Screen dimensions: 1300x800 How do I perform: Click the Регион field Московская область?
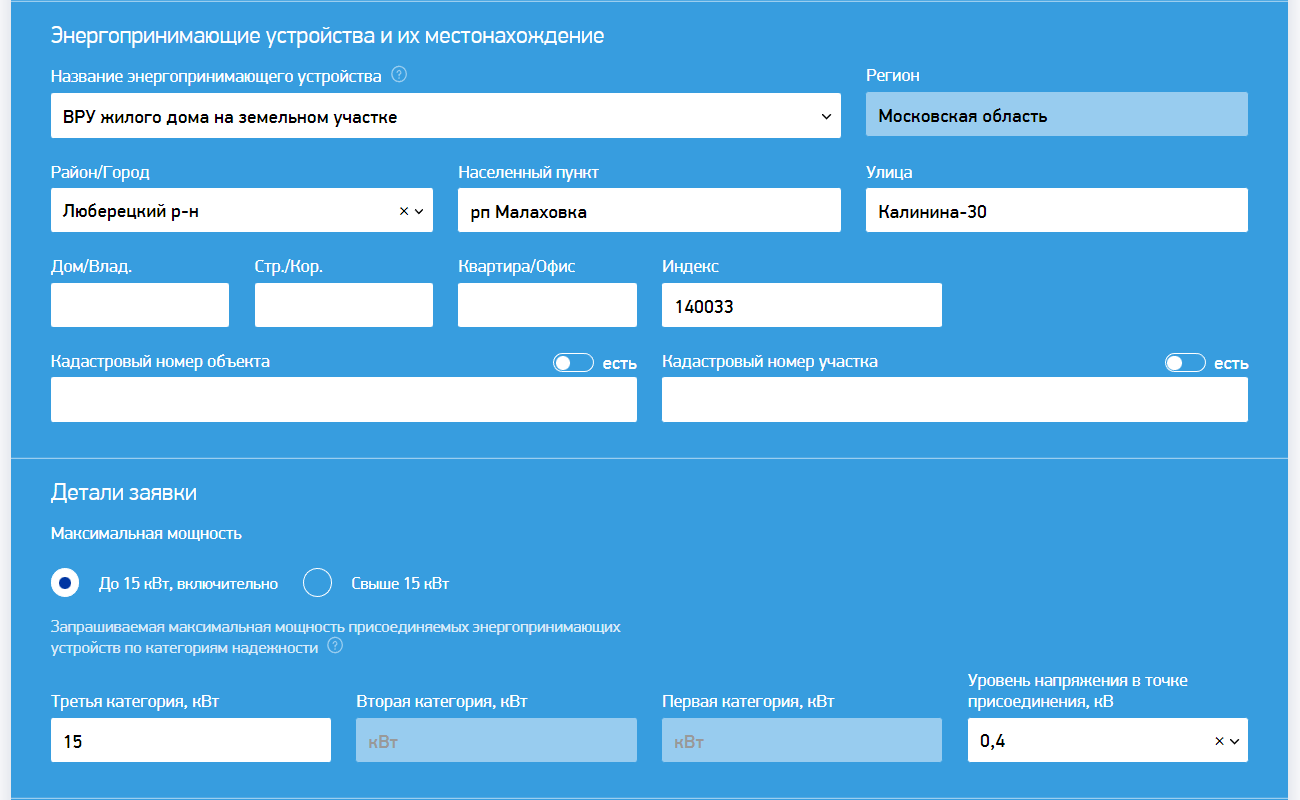(1057, 116)
